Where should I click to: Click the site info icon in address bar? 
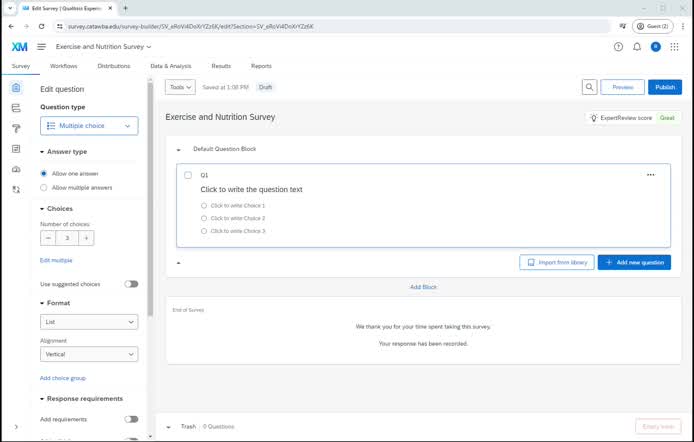click(60, 27)
